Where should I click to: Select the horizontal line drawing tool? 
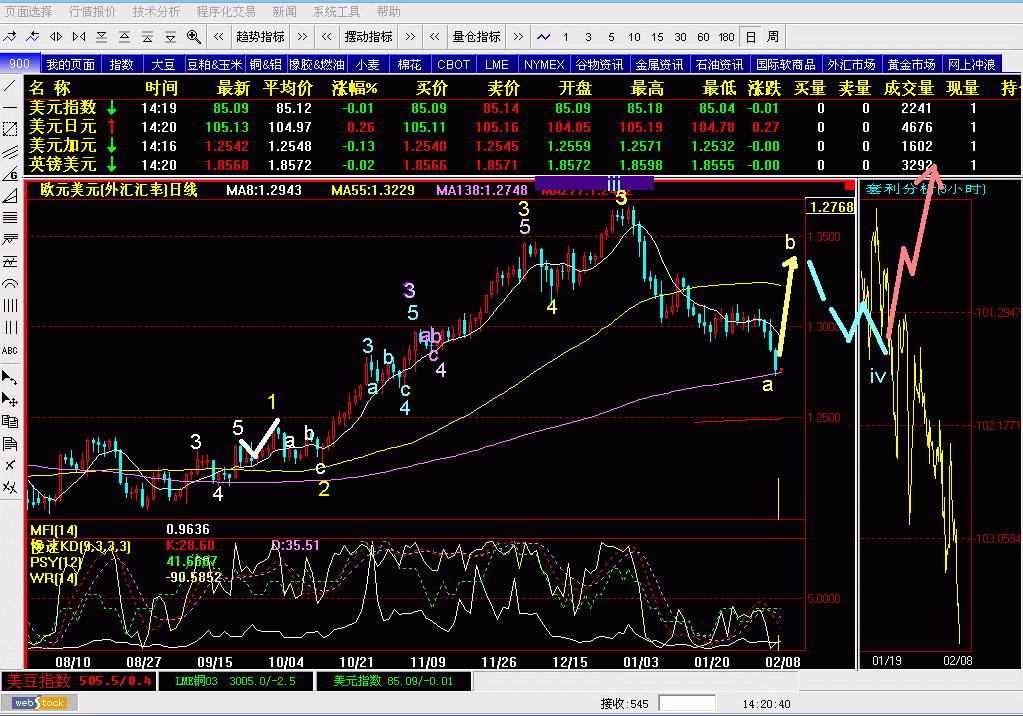(10, 108)
